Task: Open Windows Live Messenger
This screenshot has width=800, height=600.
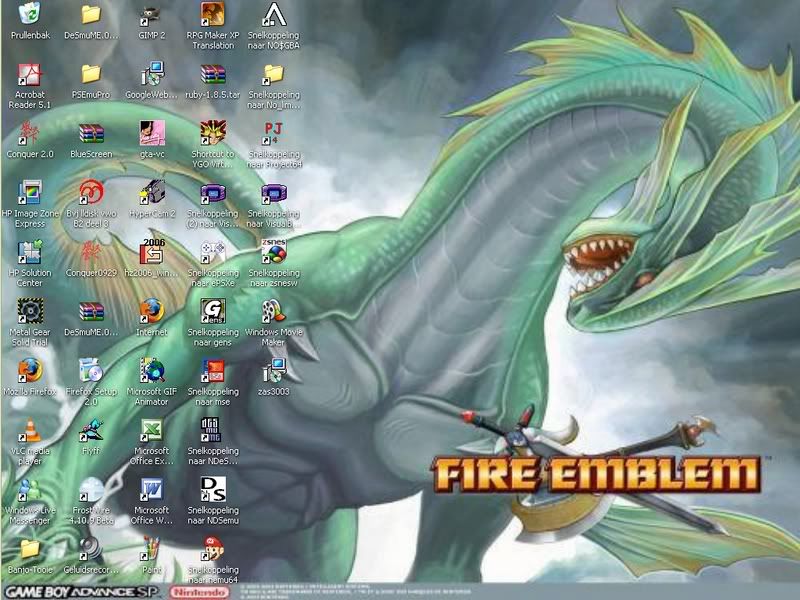Action: (30, 489)
